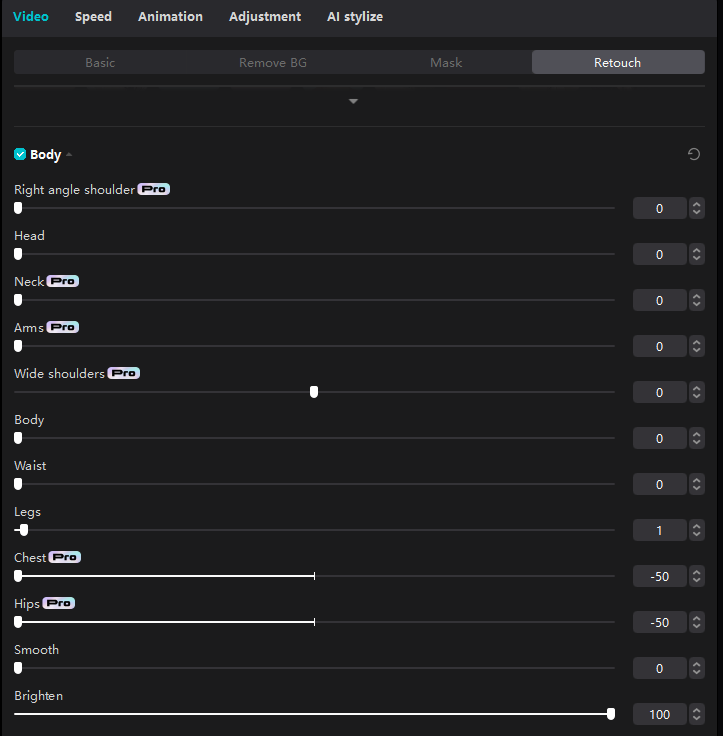The image size is (723, 736).
Task: Click the Legs slider handle
Action: 24,530
